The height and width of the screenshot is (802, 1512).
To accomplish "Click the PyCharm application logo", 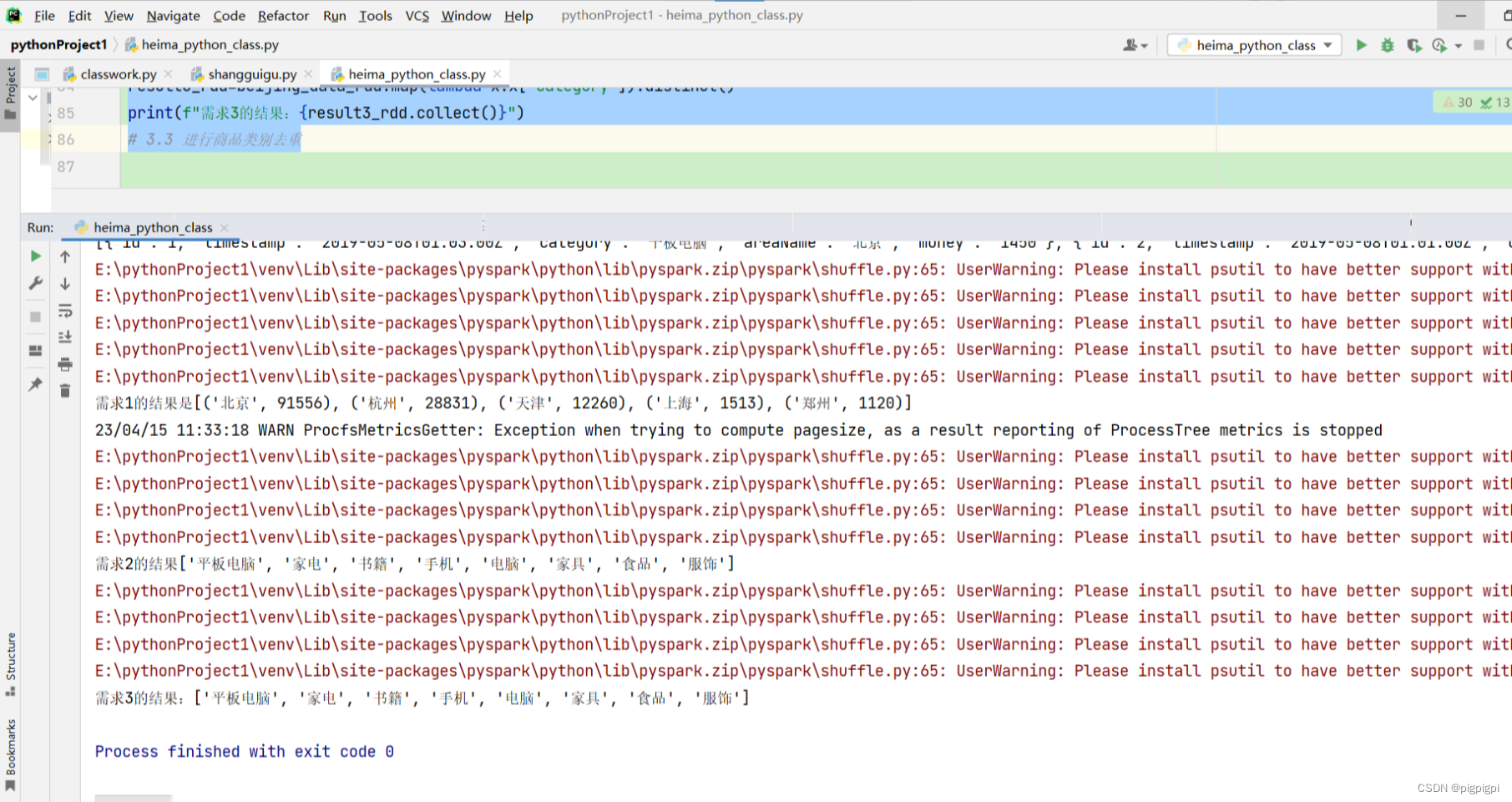I will (x=13, y=15).
